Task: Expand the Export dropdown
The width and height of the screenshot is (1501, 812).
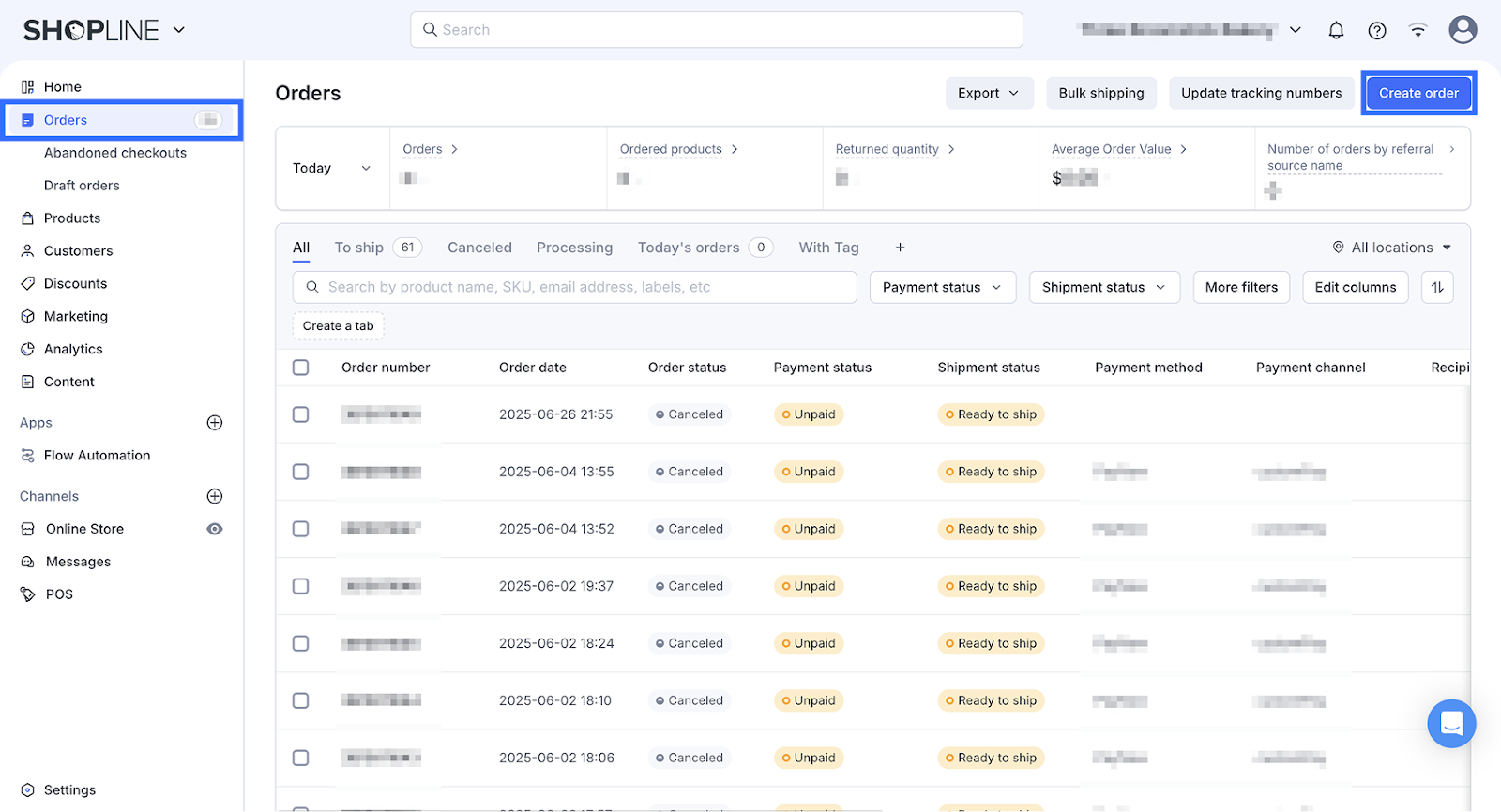Action: 988,93
